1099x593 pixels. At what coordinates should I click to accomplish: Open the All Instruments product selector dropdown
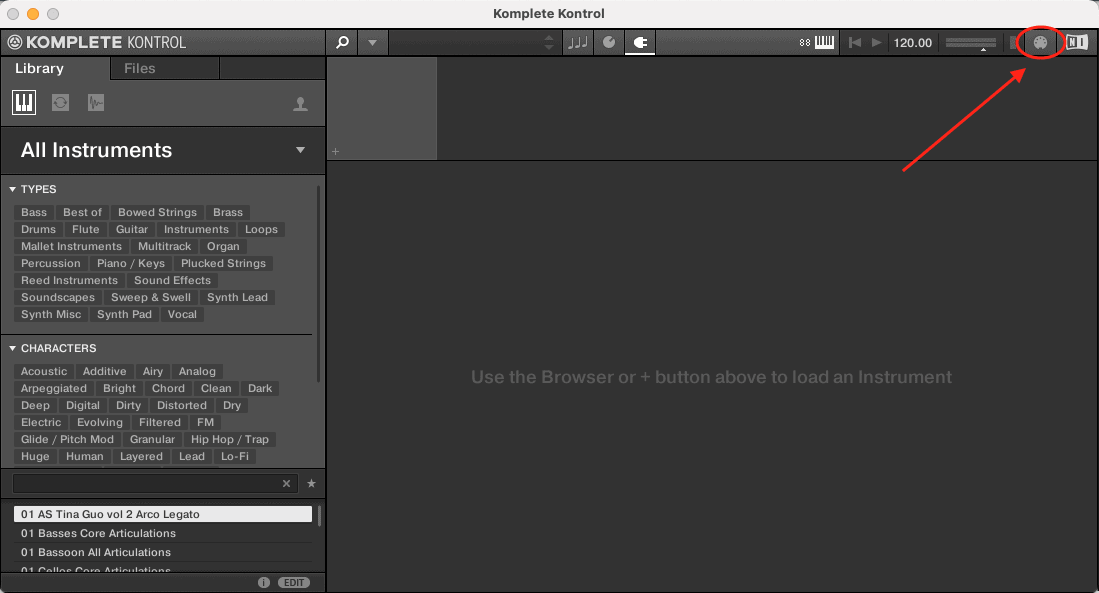tap(163, 150)
